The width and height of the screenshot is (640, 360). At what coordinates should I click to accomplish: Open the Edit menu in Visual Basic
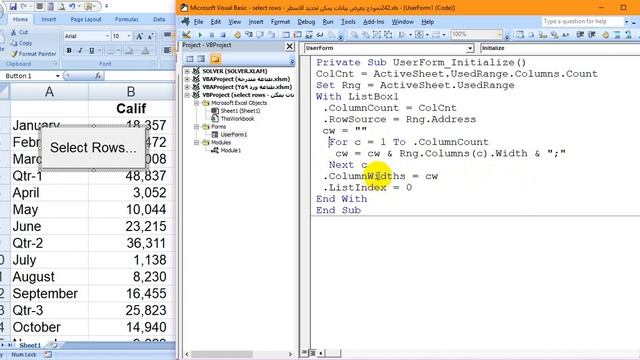pos(216,22)
